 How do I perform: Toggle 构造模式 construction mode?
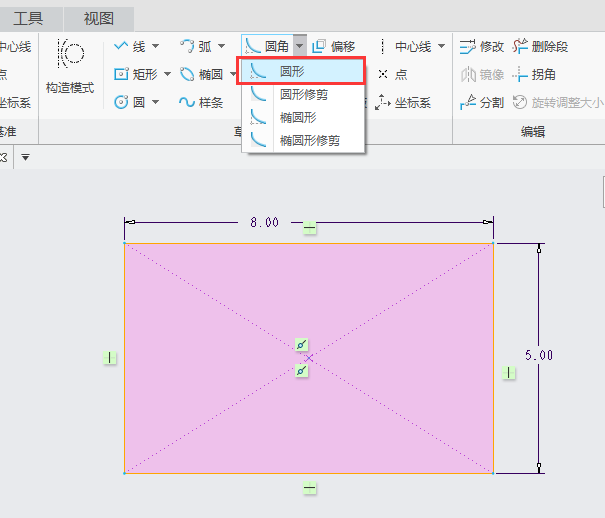[70, 66]
